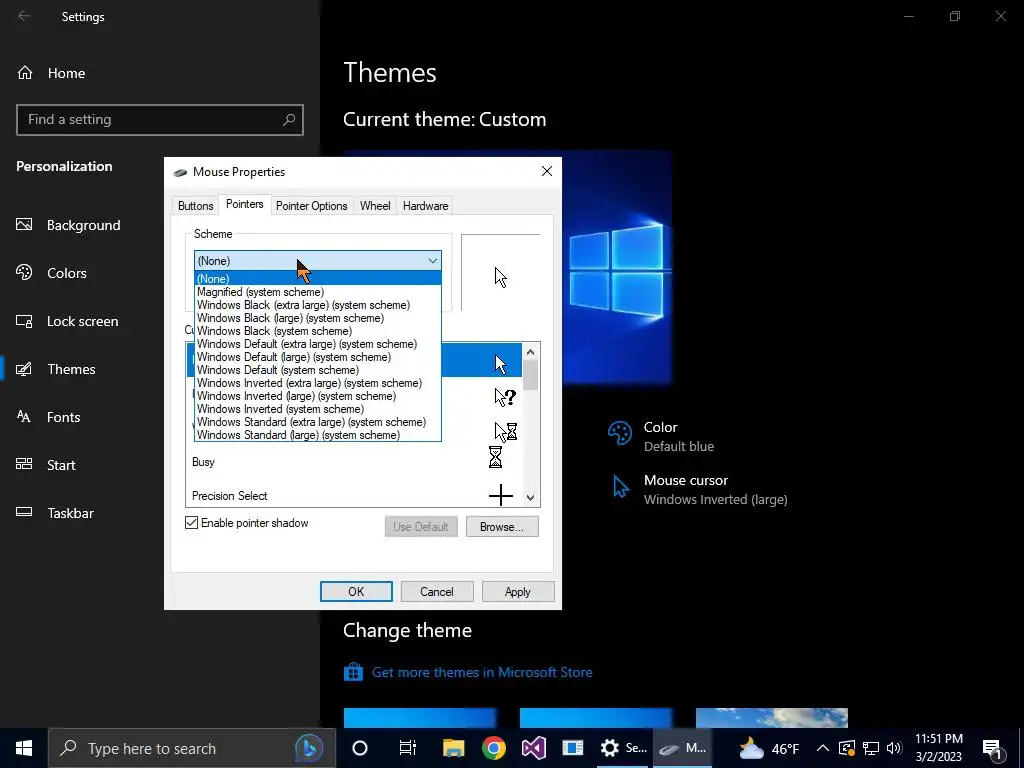Screen dimensions: 1024x768
Task: Switch to the Pointers tab
Action: (244, 204)
